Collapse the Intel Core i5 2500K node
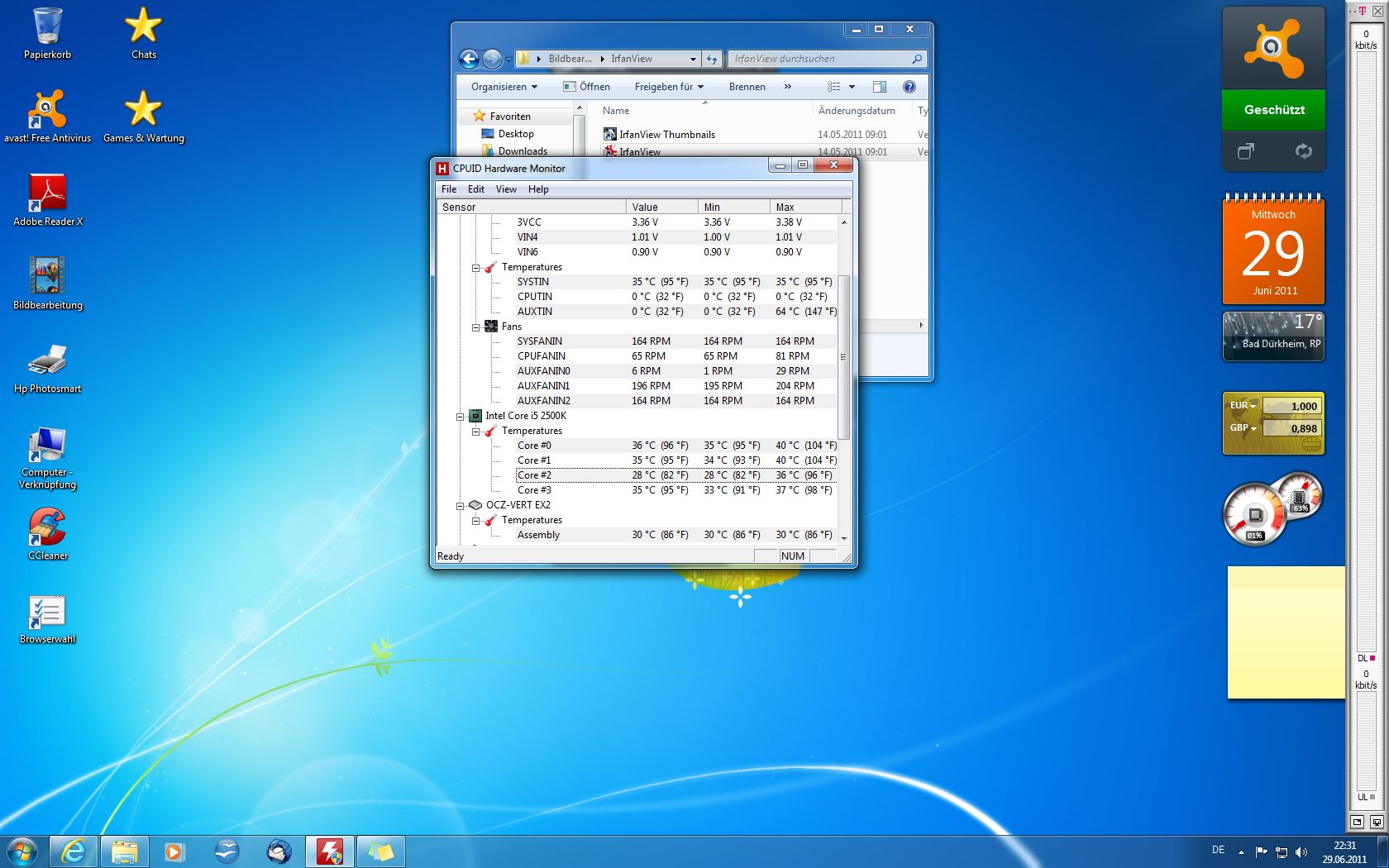Image resolution: width=1389 pixels, height=868 pixels. point(461,417)
